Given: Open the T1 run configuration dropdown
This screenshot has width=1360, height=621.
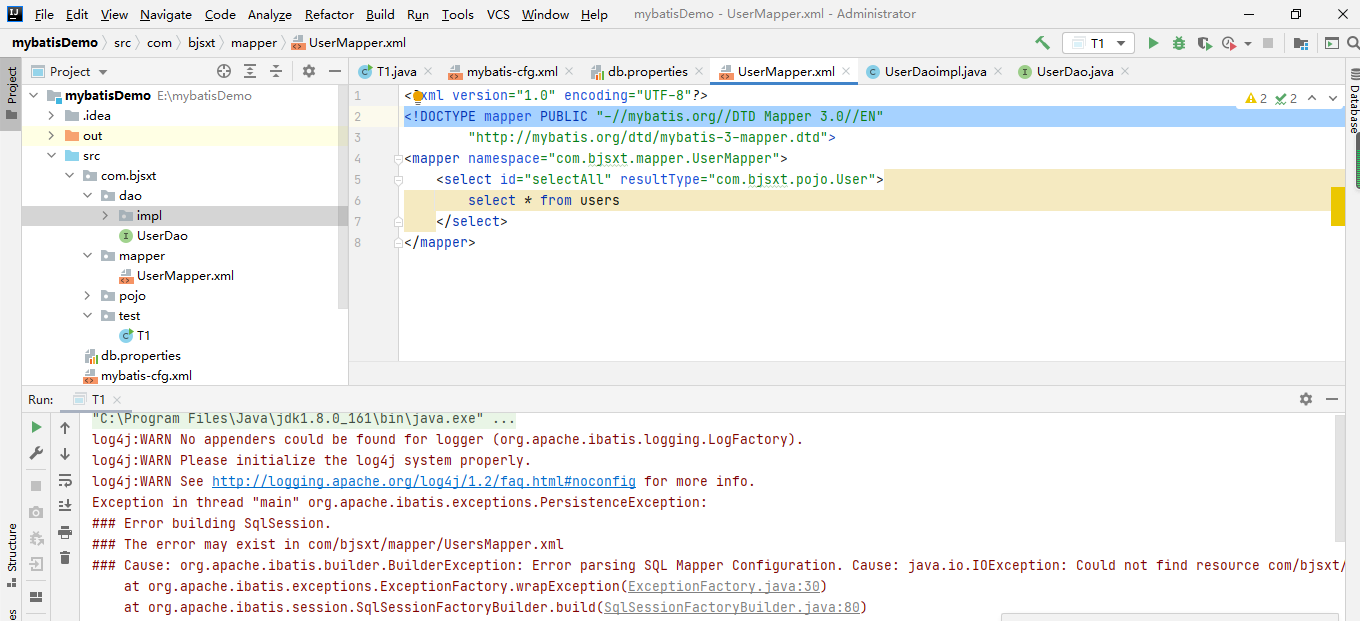Looking at the screenshot, I should (1098, 43).
